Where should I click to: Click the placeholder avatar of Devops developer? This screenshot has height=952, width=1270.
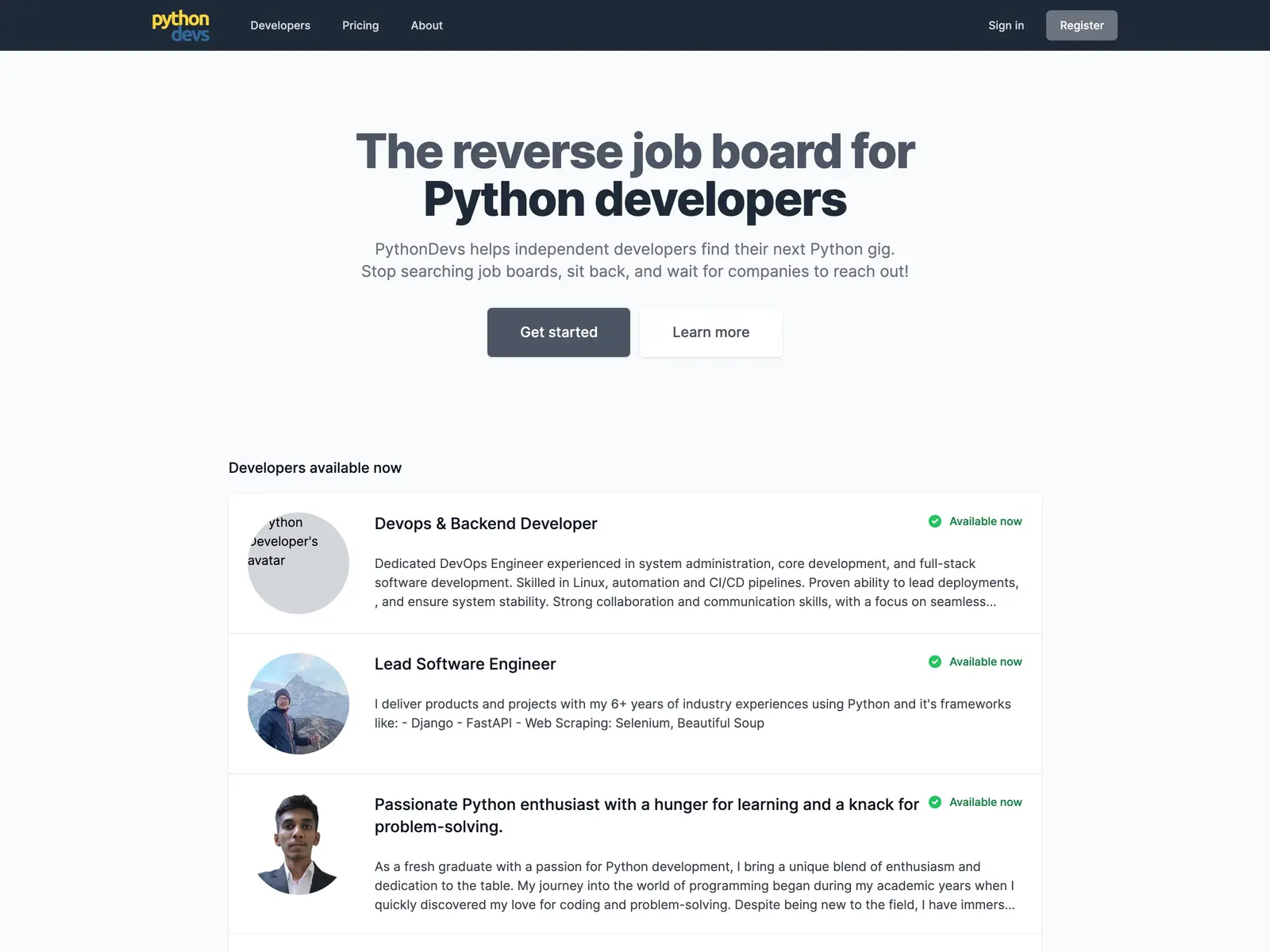coord(298,563)
